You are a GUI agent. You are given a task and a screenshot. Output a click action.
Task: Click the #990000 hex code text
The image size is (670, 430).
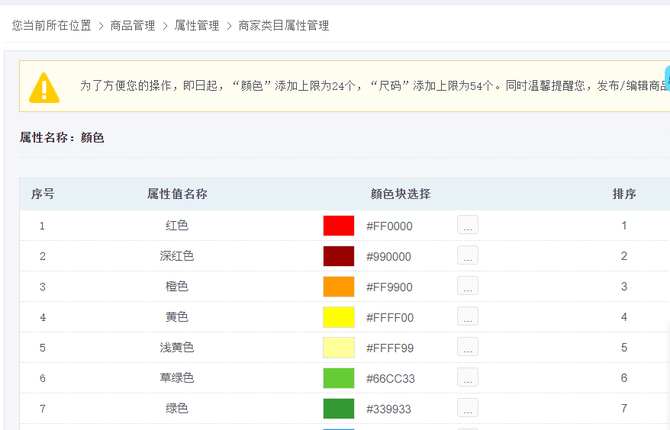point(389,257)
